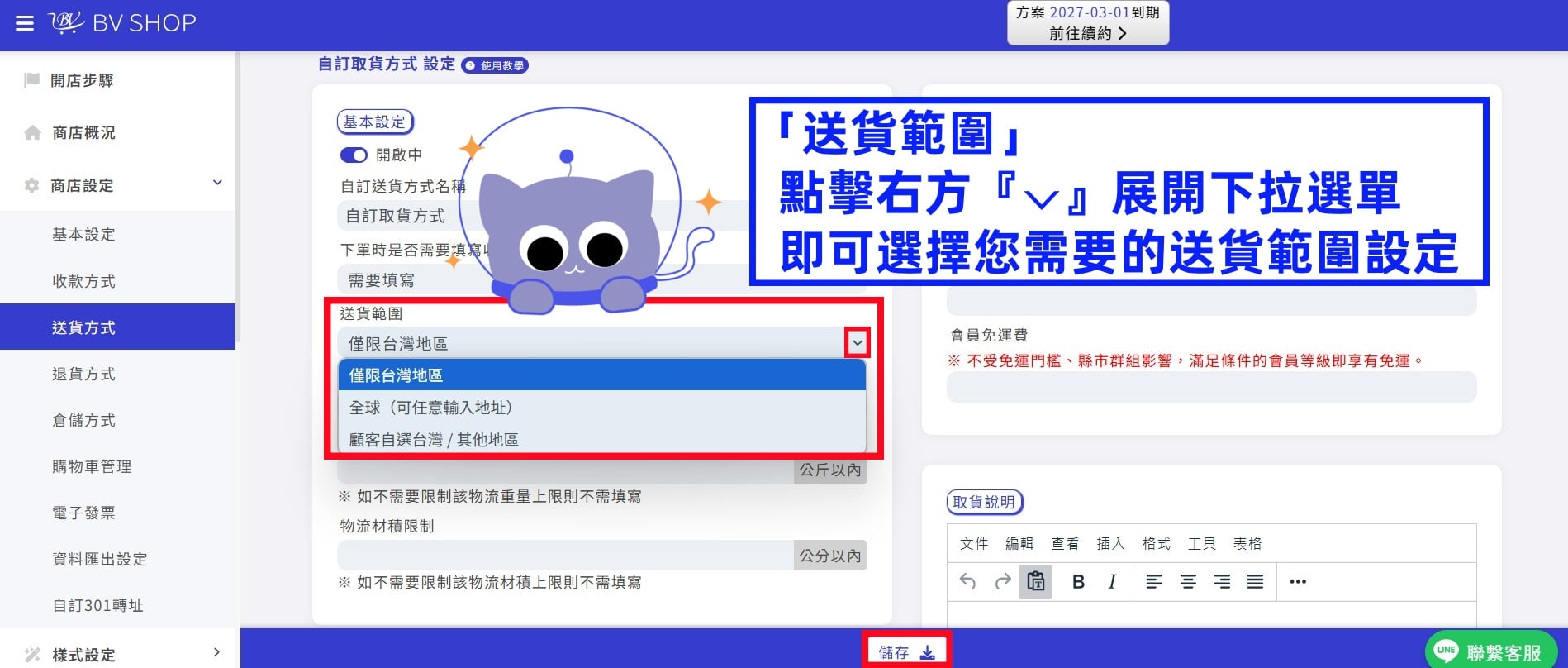This screenshot has width=1568, height=668.
Task: Click the wand icon beside 樣式設定
Action: coord(32,655)
